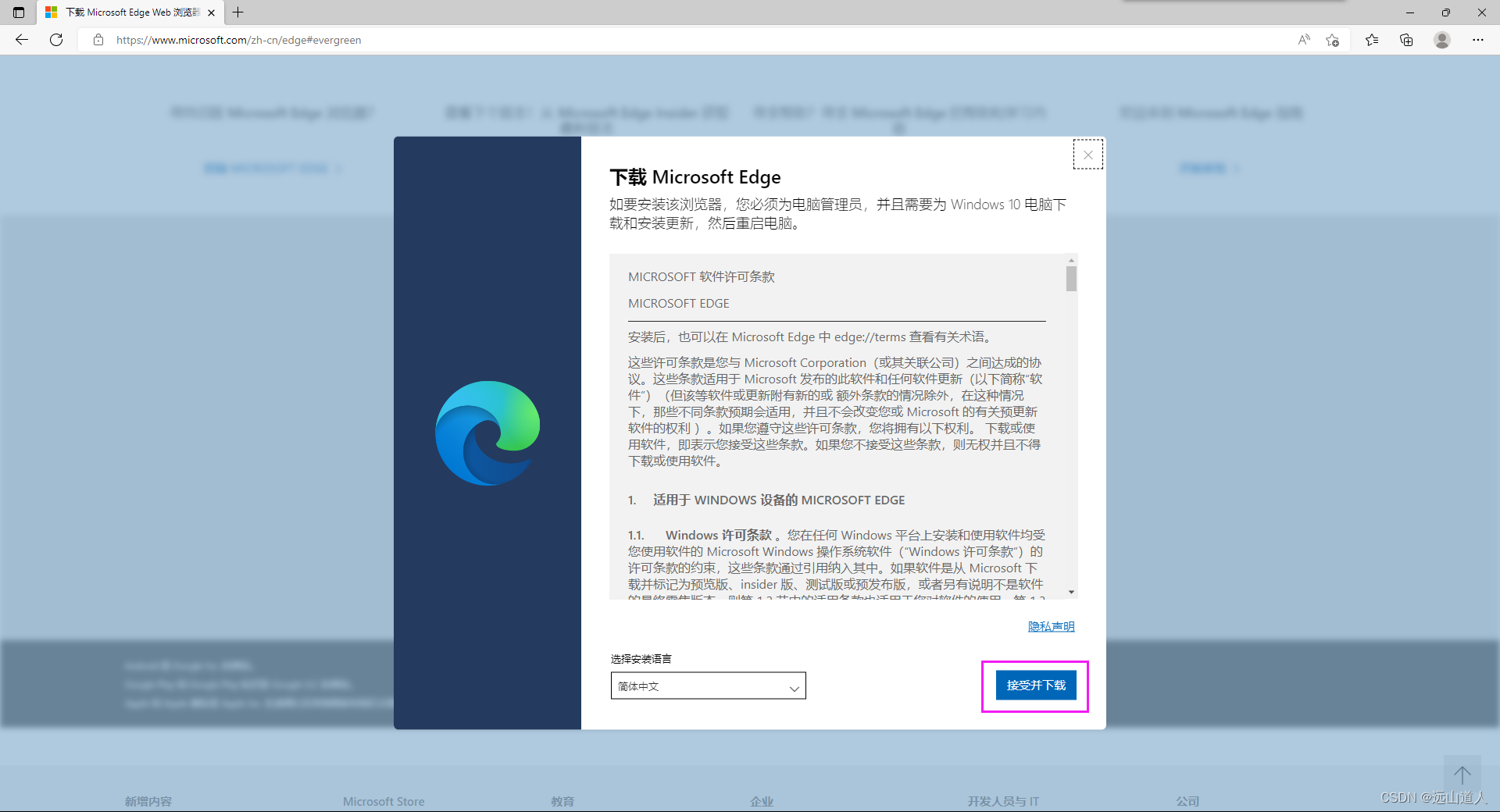Viewport: 1500px width, 812px height.
Task: Click the MICROSOFT EDGE license title
Action: pos(679,303)
